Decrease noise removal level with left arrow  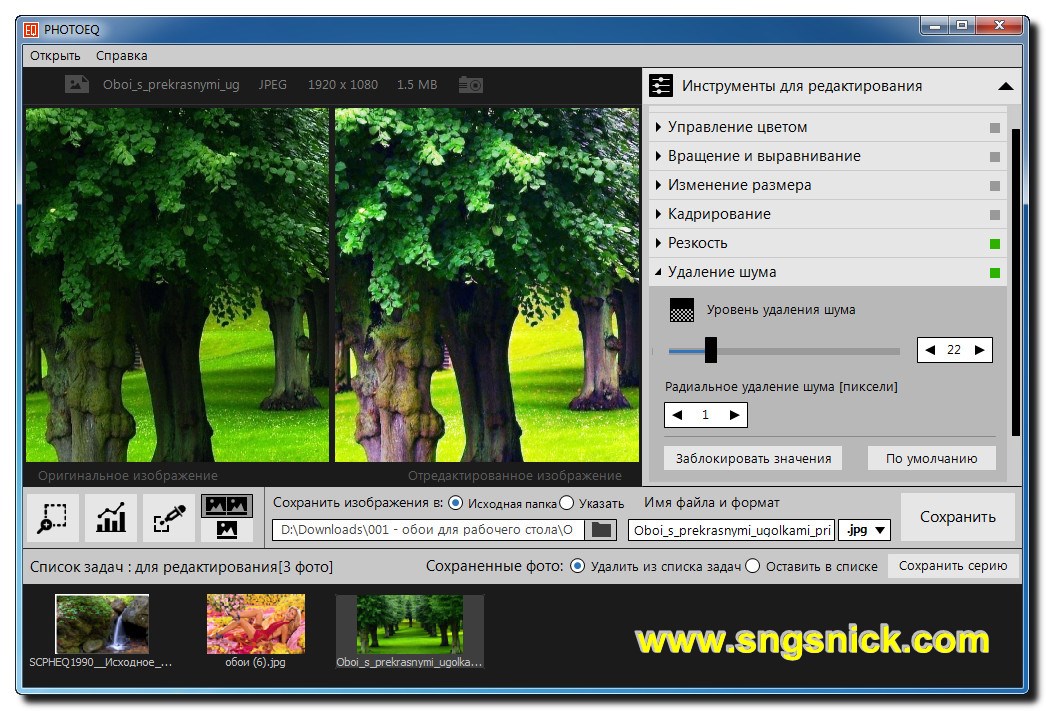(930, 350)
